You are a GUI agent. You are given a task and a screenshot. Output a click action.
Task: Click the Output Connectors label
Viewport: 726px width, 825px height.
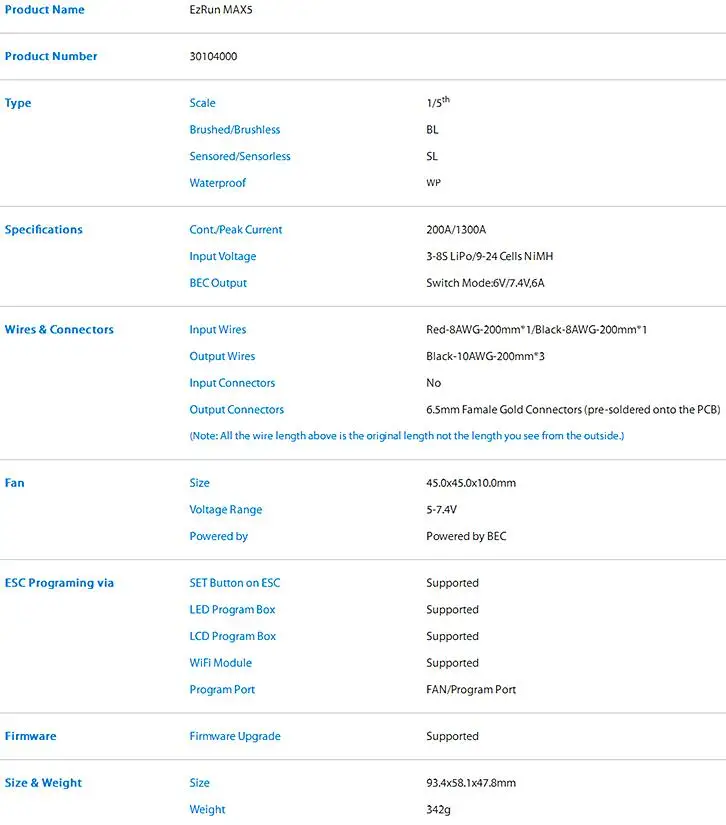click(237, 409)
